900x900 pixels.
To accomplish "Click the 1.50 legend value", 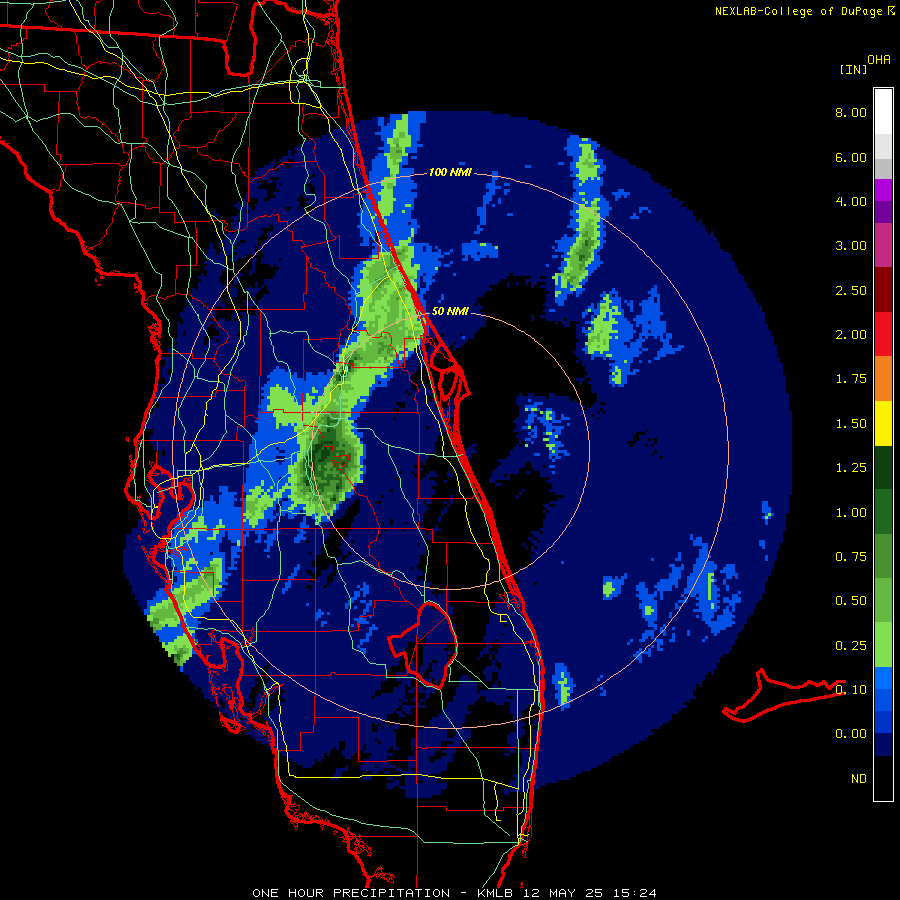I will pos(851,424).
